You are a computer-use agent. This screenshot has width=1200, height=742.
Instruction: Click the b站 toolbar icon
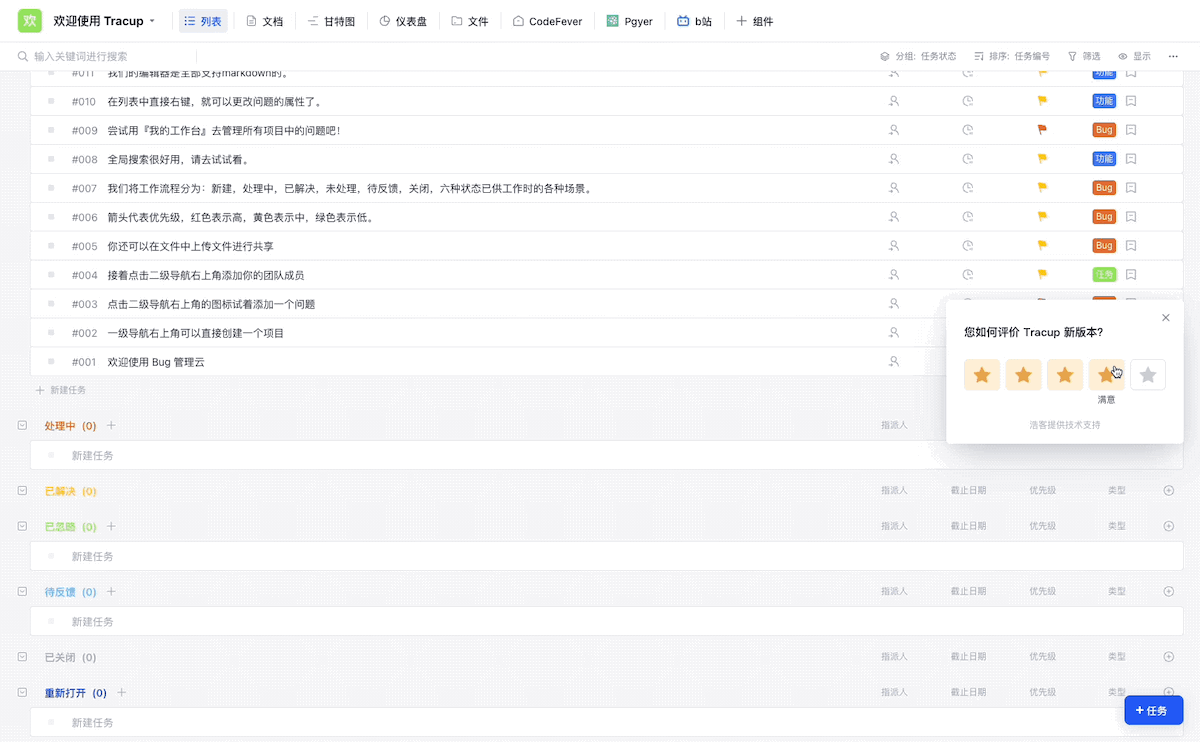[694, 20]
